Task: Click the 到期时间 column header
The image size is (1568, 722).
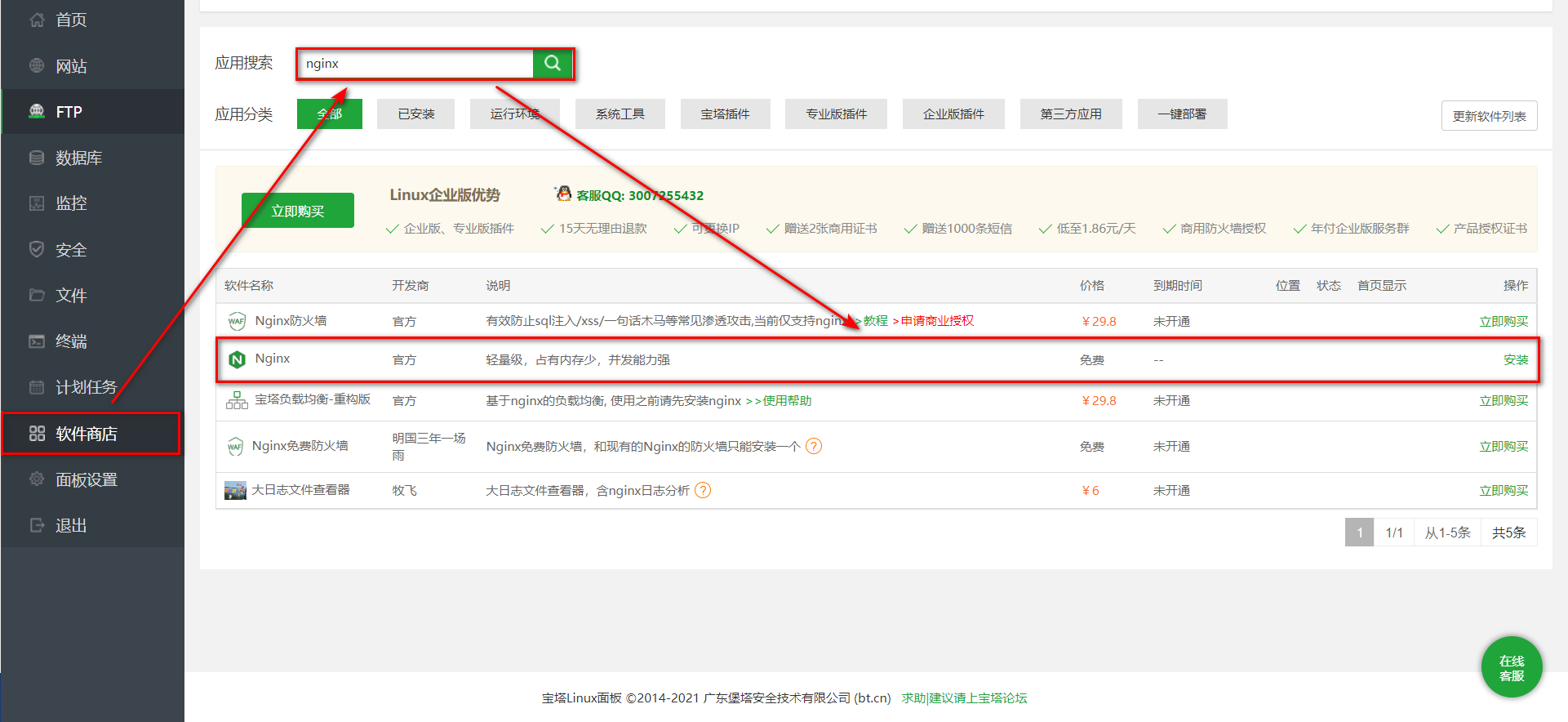Action: pyautogui.click(x=1178, y=285)
